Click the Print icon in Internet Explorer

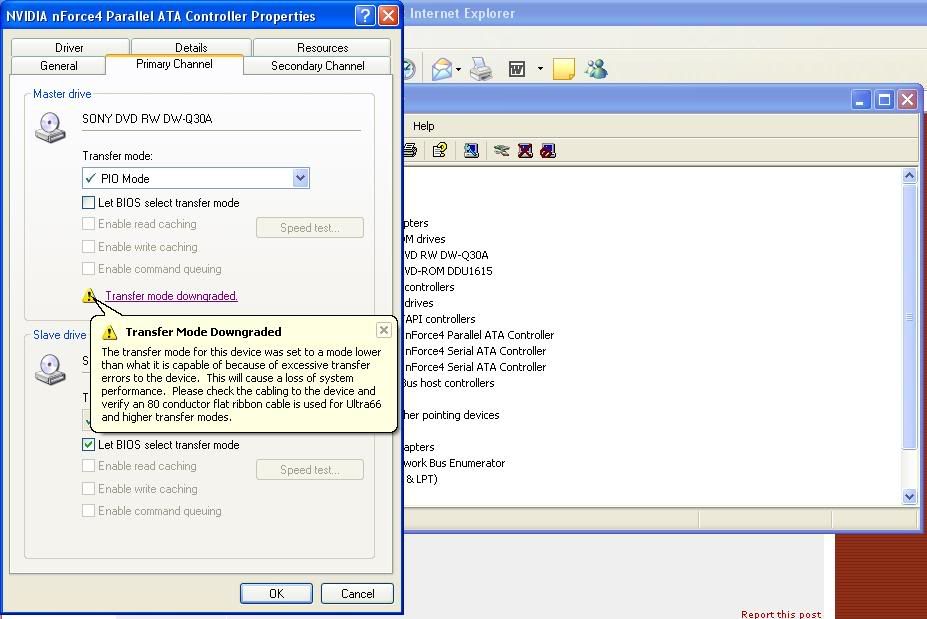point(481,69)
